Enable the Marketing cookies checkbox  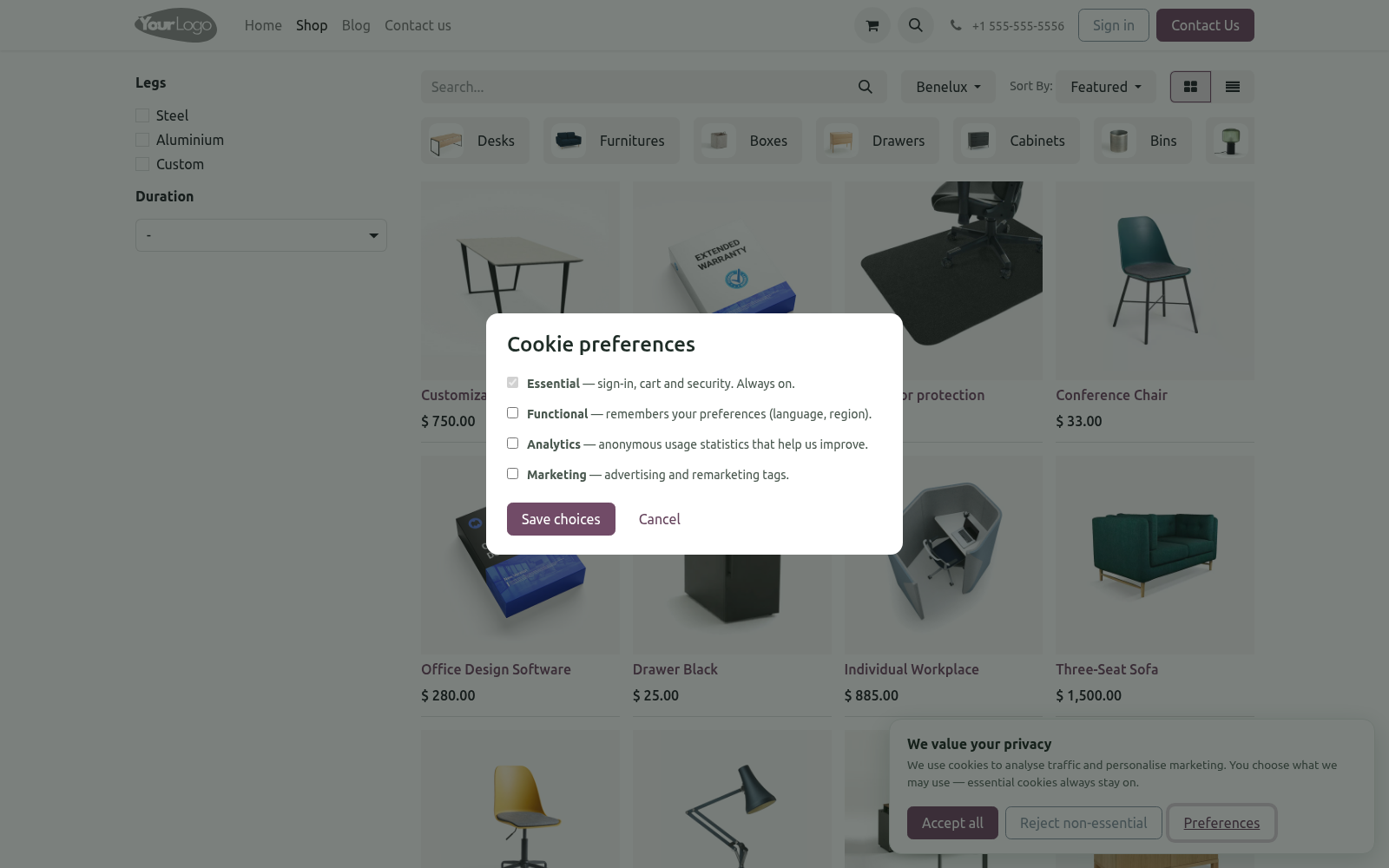tap(512, 474)
